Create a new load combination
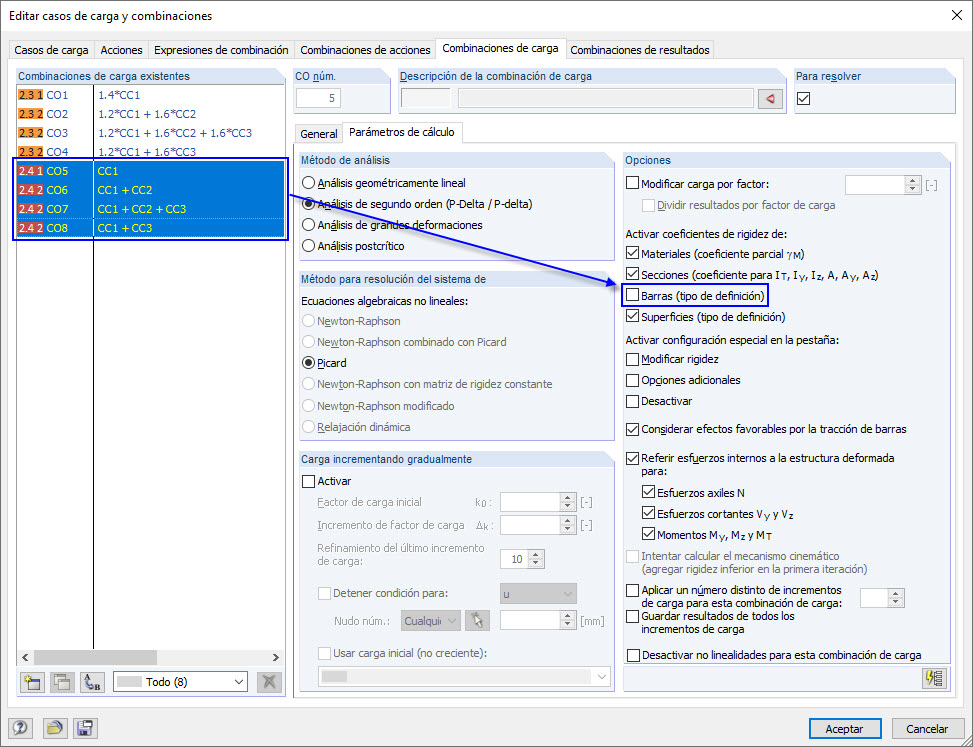This screenshot has width=973, height=747. coord(31,681)
